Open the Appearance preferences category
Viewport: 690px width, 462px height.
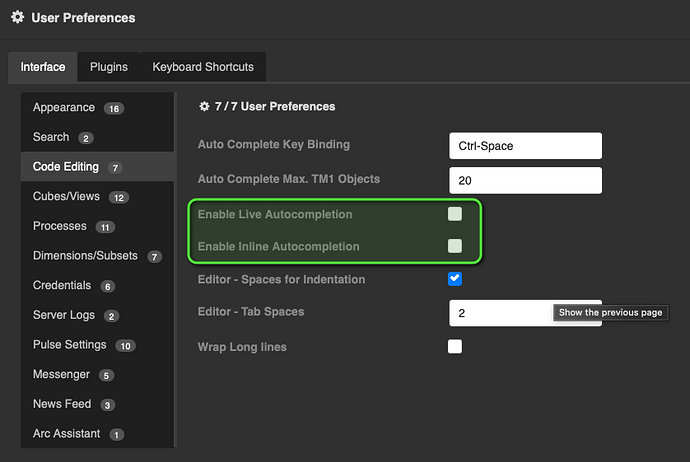64,108
